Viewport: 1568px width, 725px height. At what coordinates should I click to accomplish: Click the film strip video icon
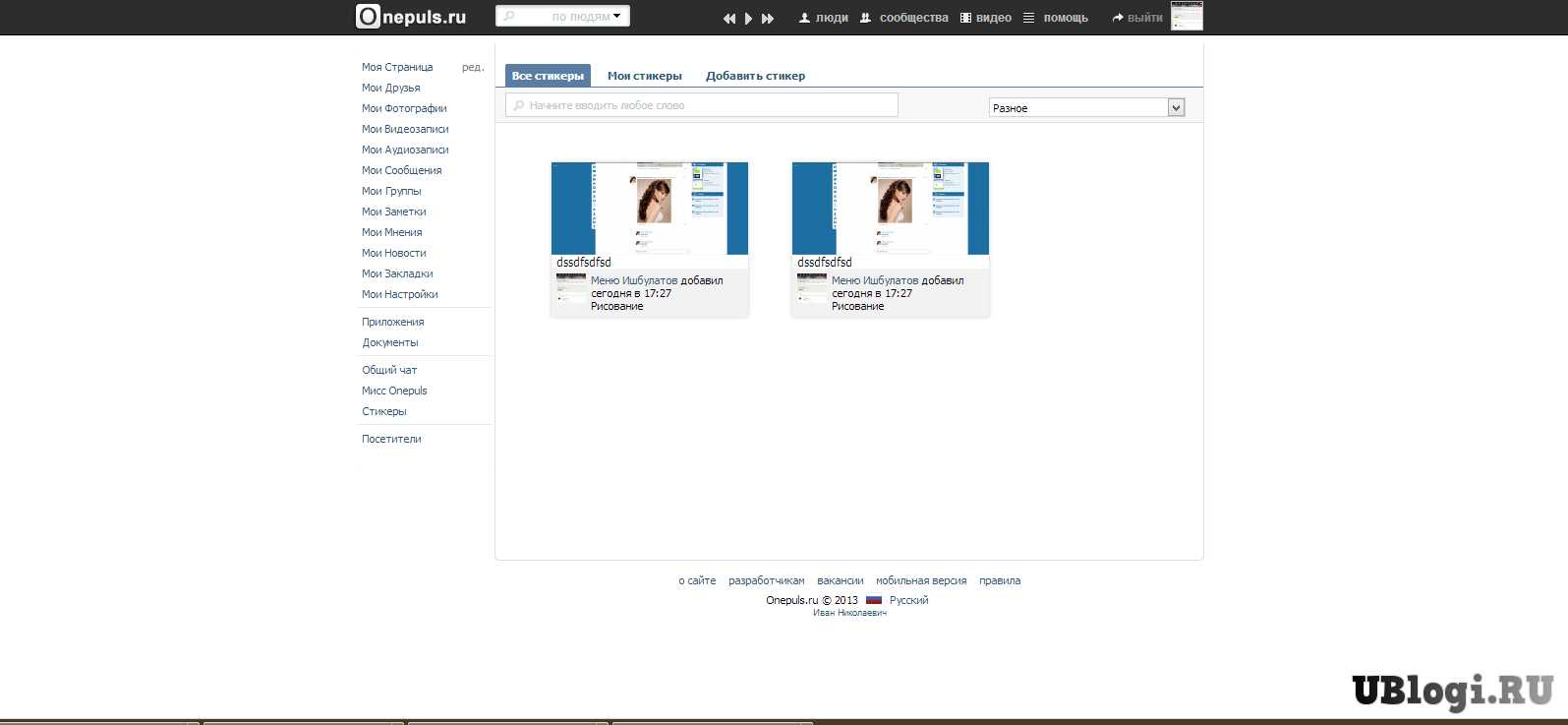pyautogui.click(x=965, y=18)
